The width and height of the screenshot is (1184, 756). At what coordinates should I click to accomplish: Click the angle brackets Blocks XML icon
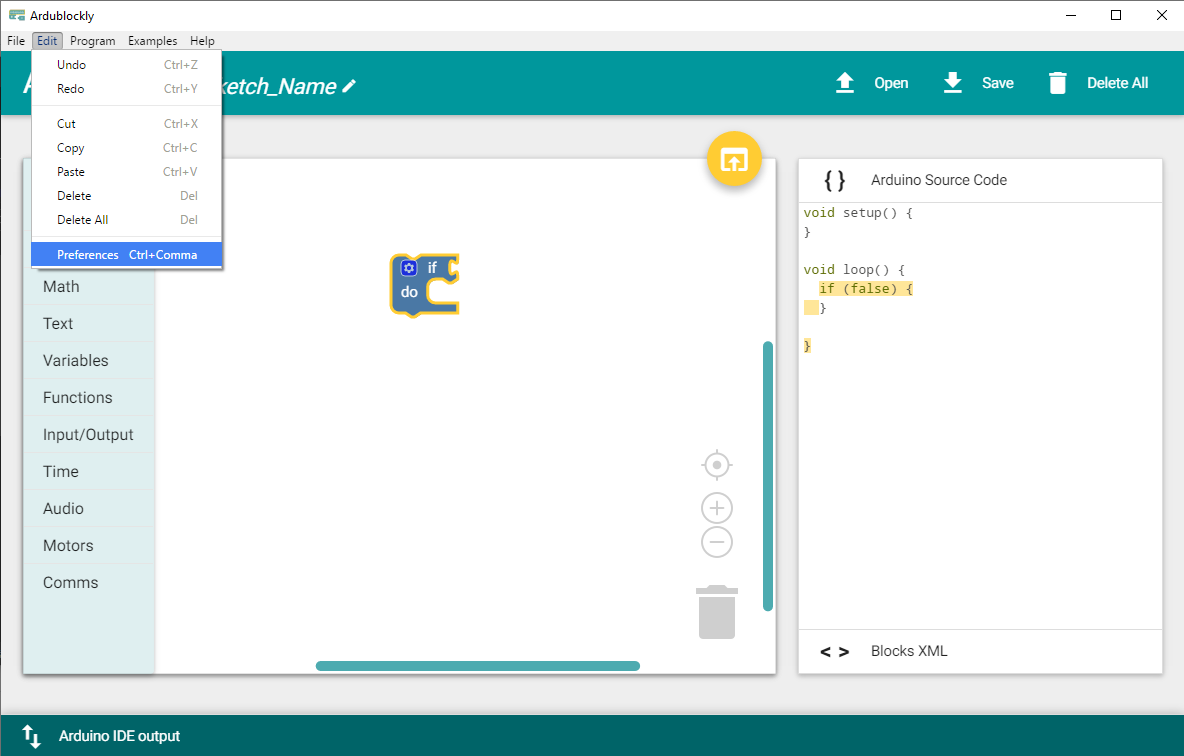[x=834, y=652]
